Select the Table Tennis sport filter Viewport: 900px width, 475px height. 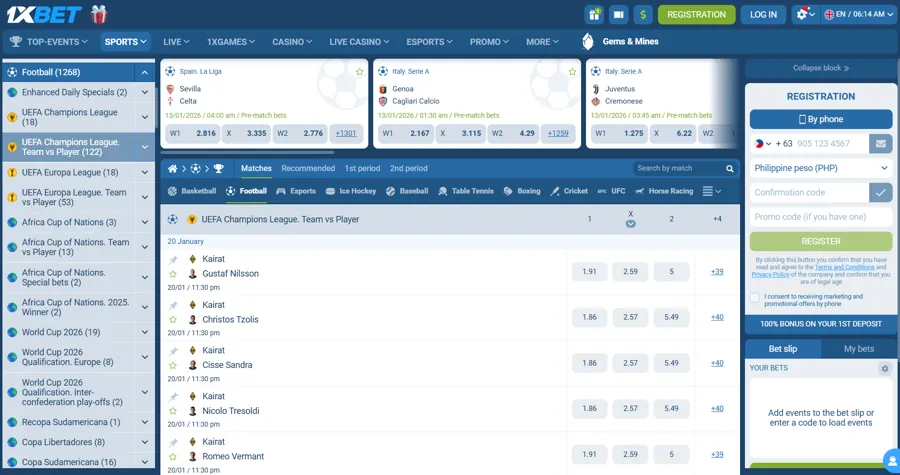(x=465, y=191)
